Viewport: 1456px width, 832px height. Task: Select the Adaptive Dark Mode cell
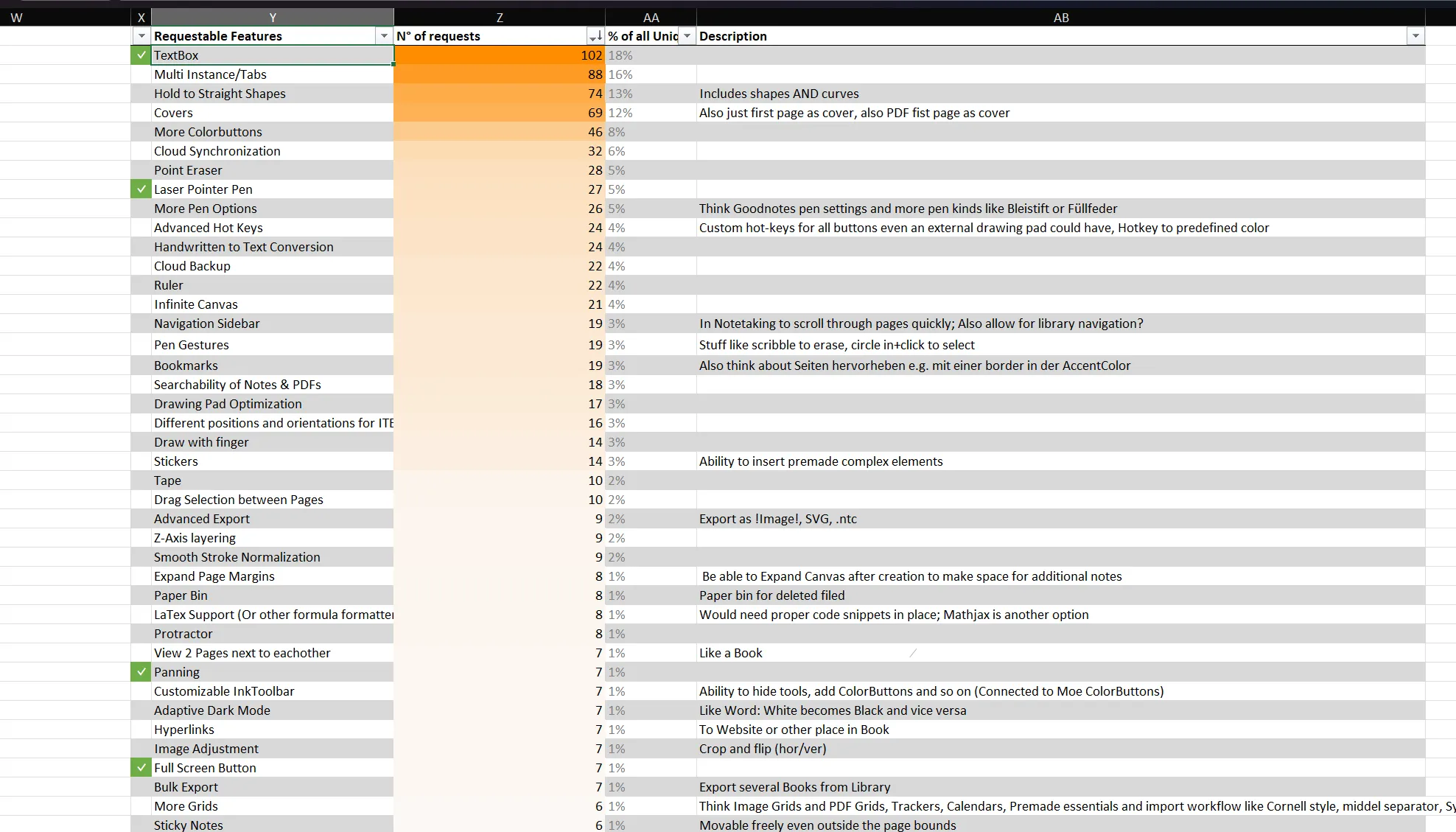point(273,710)
